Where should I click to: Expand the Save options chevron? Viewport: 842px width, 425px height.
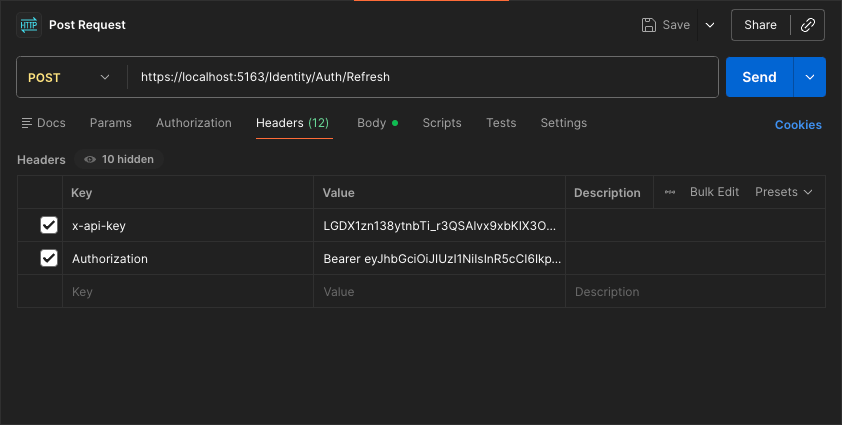pyautogui.click(x=710, y=25)
